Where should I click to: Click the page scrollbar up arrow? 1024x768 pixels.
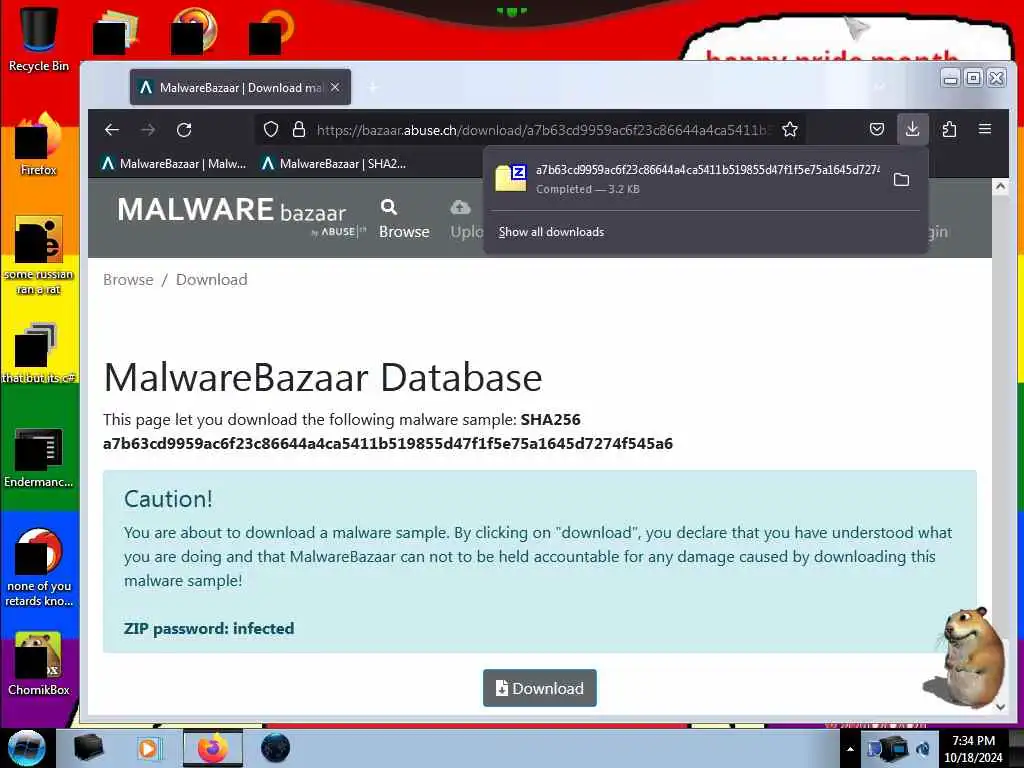pyautogui.click(x=1000, y=186)
